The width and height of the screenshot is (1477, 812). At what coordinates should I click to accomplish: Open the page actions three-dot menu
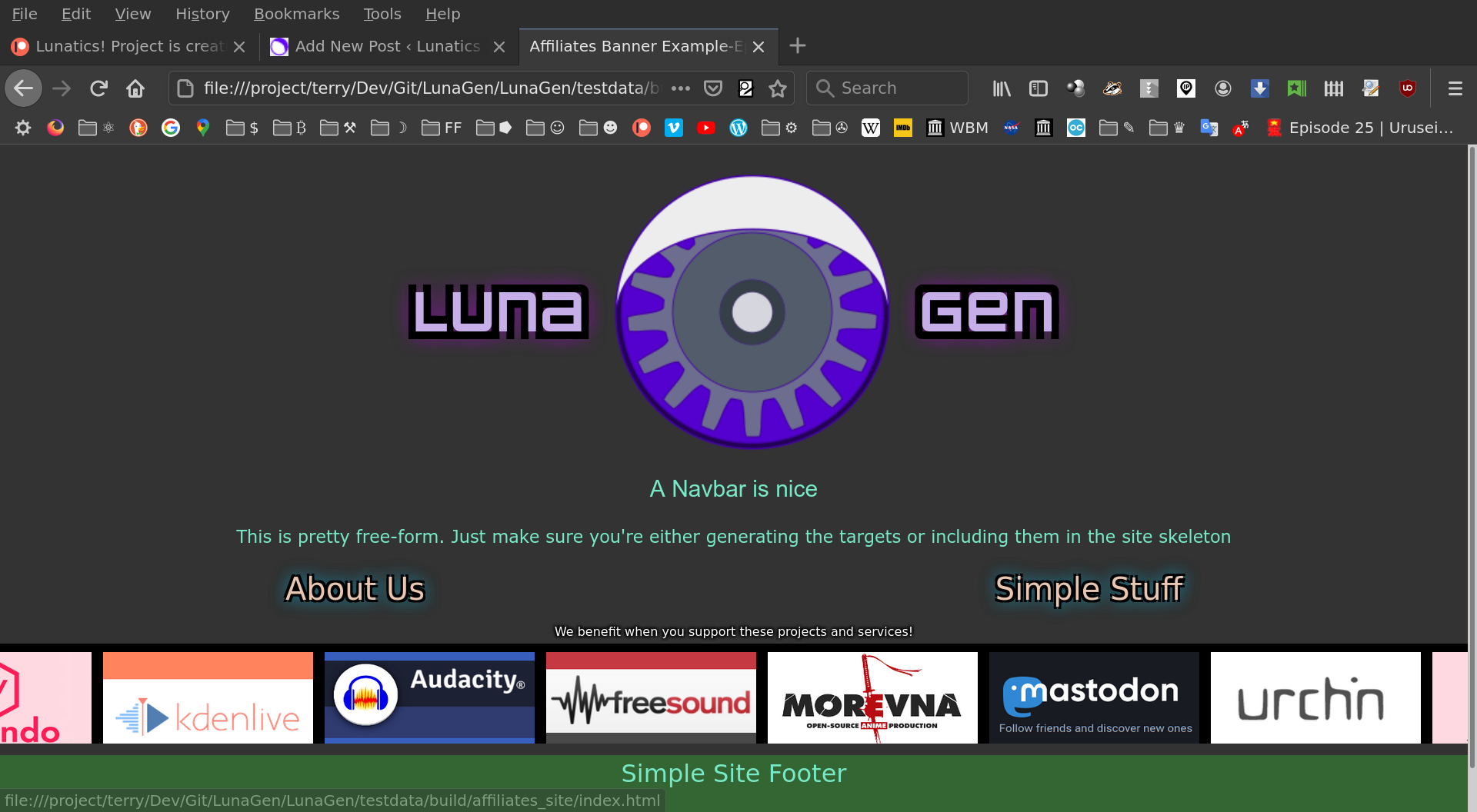click(x=680, y=88)
